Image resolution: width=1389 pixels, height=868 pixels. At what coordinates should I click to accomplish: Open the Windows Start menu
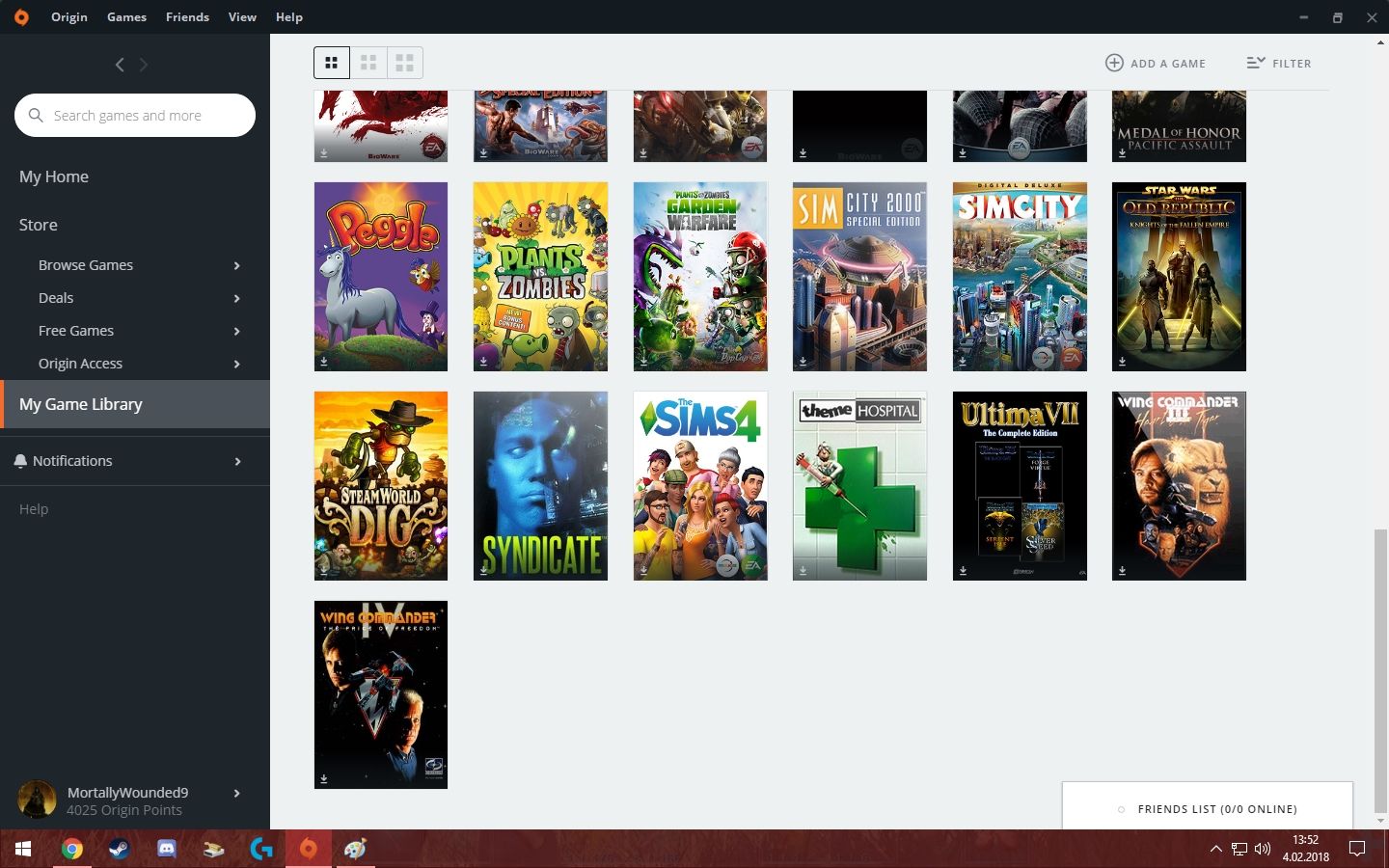pos(23,849)
